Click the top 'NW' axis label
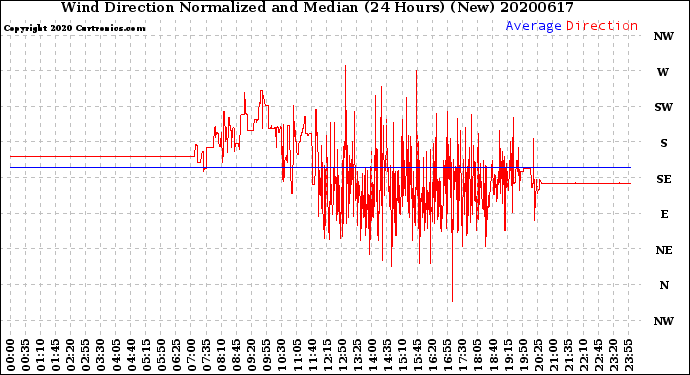 coord(664,37)
